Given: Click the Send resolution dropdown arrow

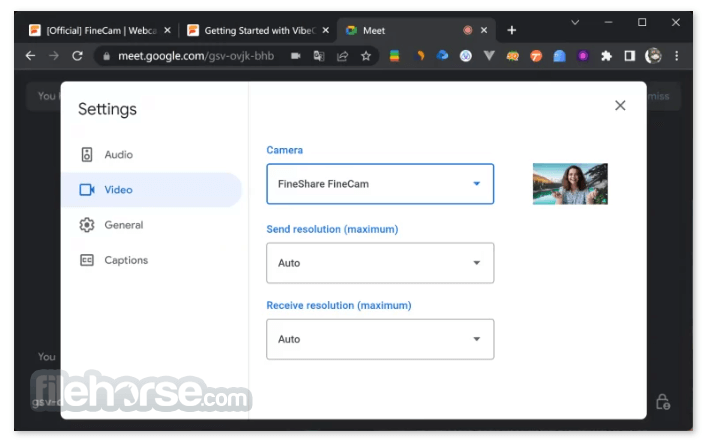Looking at the screenshot, I should point(476,263).
